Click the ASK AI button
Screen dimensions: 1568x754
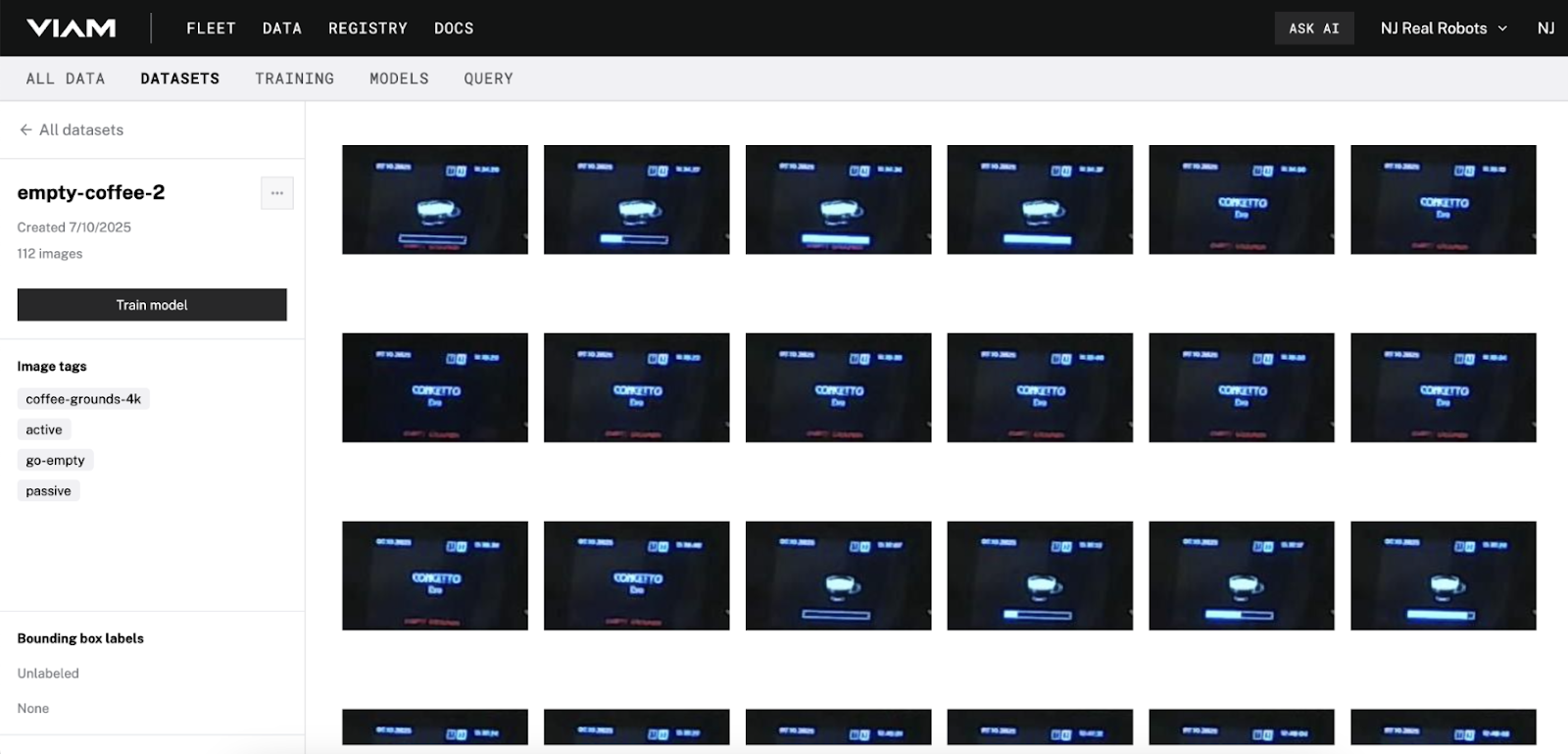(x=1314, y=28)
